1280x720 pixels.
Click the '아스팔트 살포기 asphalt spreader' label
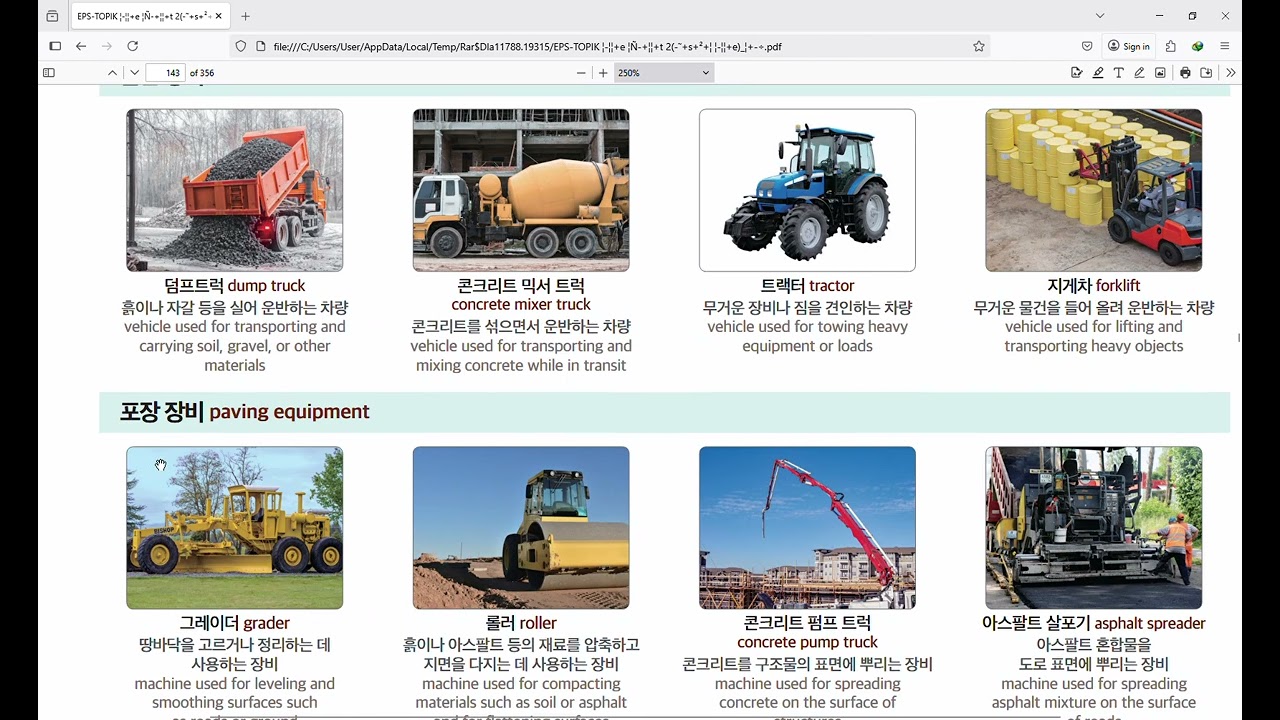tap(1094, 623)
